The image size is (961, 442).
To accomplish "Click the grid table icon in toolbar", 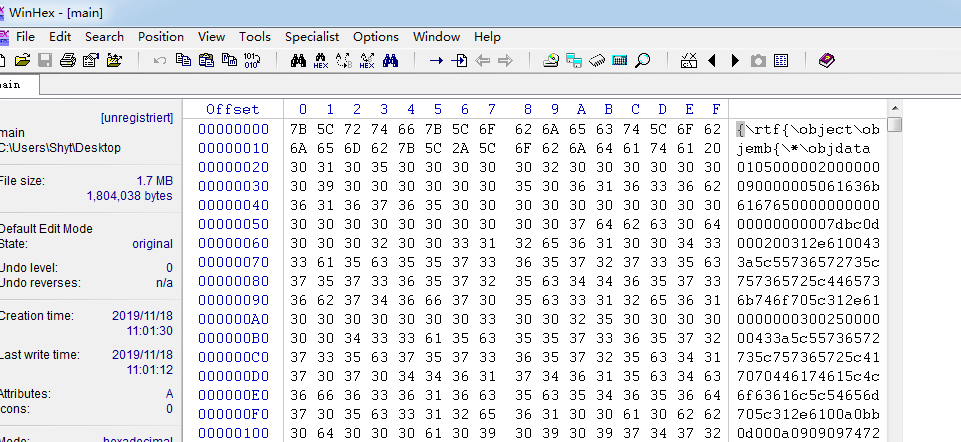I will click(781, 60).
